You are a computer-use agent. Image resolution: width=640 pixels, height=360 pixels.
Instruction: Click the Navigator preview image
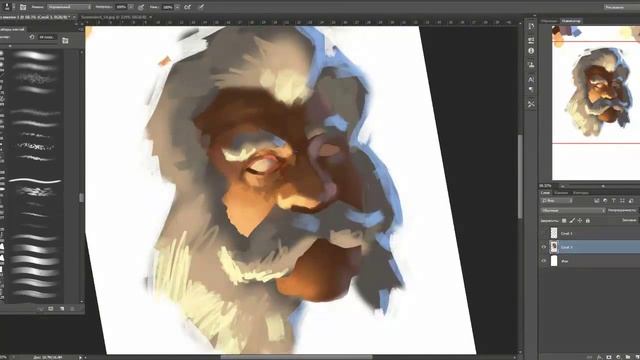pyautogui.click(x=596, y=102)
